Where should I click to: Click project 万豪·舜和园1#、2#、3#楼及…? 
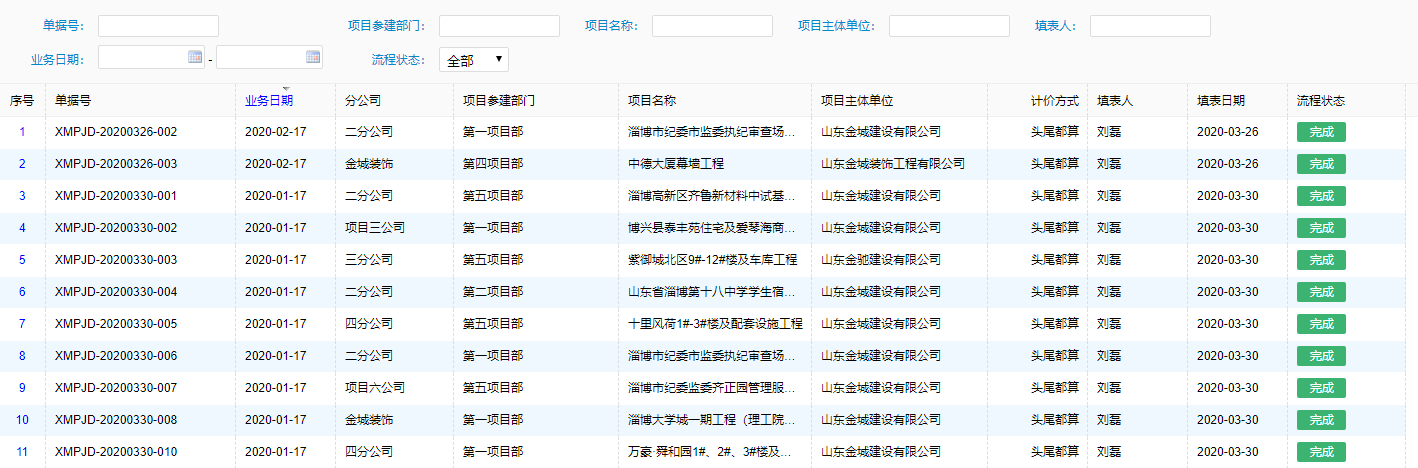(x=712, y=452)
